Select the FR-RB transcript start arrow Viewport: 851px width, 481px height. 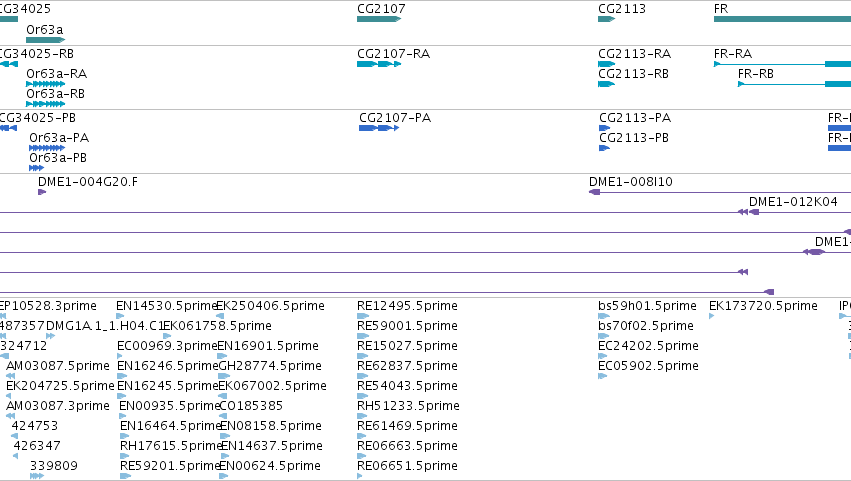(741, 84)
